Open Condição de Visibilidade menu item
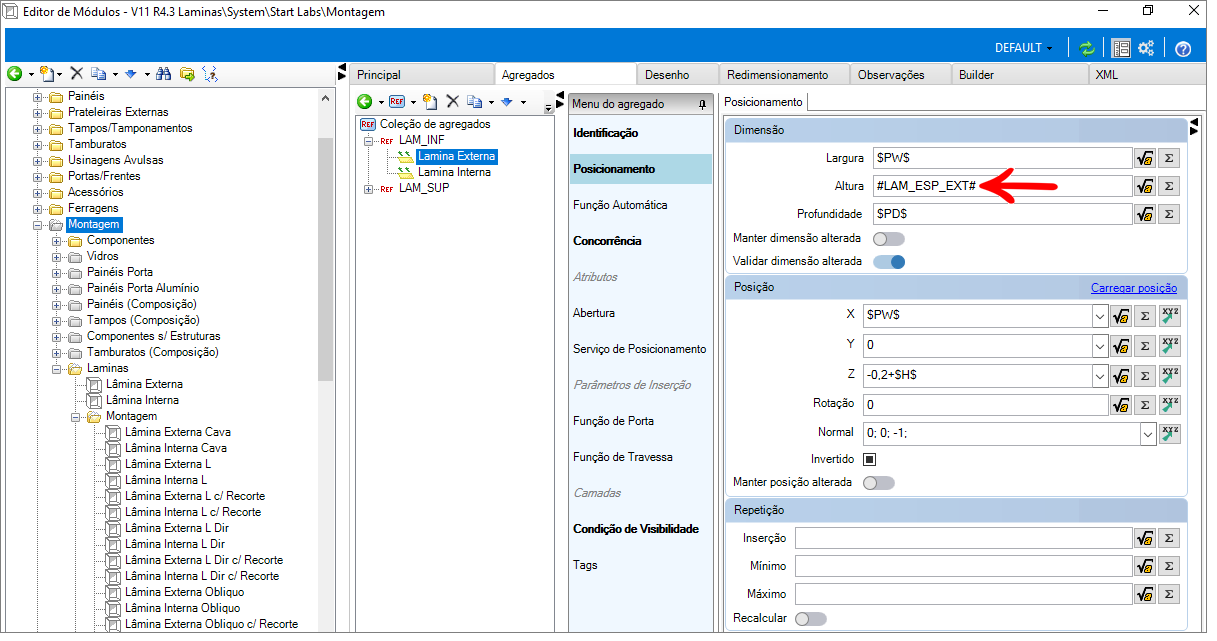The width and height of the screenshot is (1217, 641). pyautogui.click(x=636, y=529)
